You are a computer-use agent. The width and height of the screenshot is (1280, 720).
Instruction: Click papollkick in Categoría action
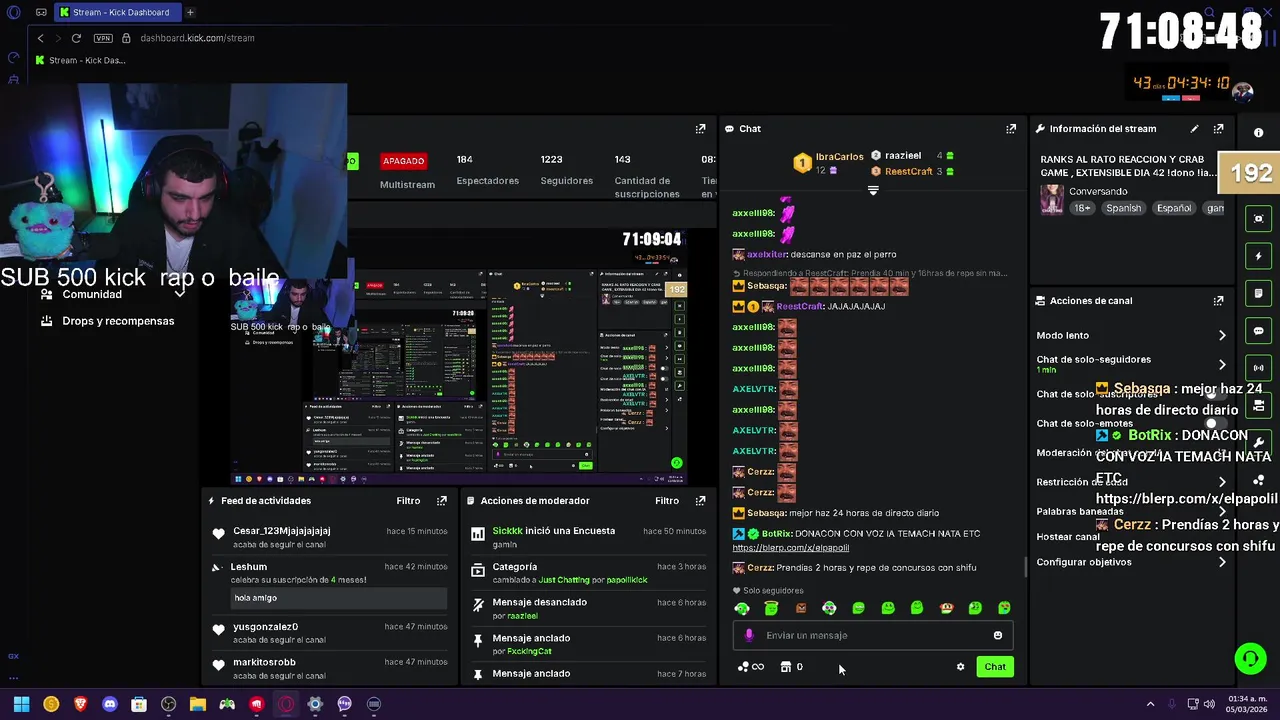[626, 581]
